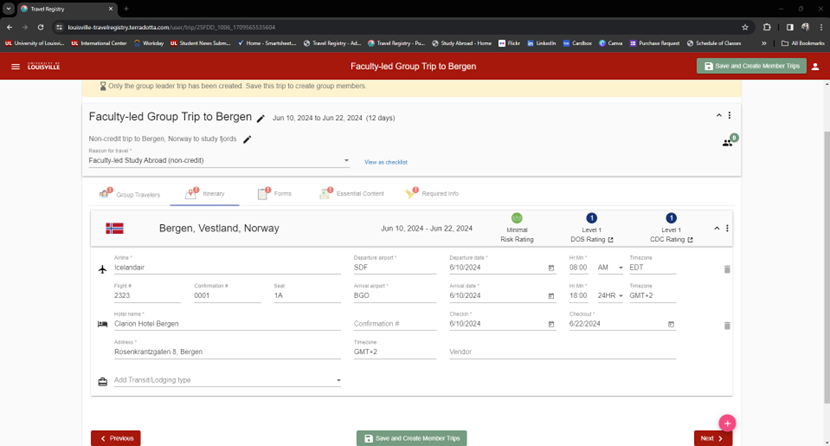
Task: Click the Flight number field
Action: tap(147, 296)
